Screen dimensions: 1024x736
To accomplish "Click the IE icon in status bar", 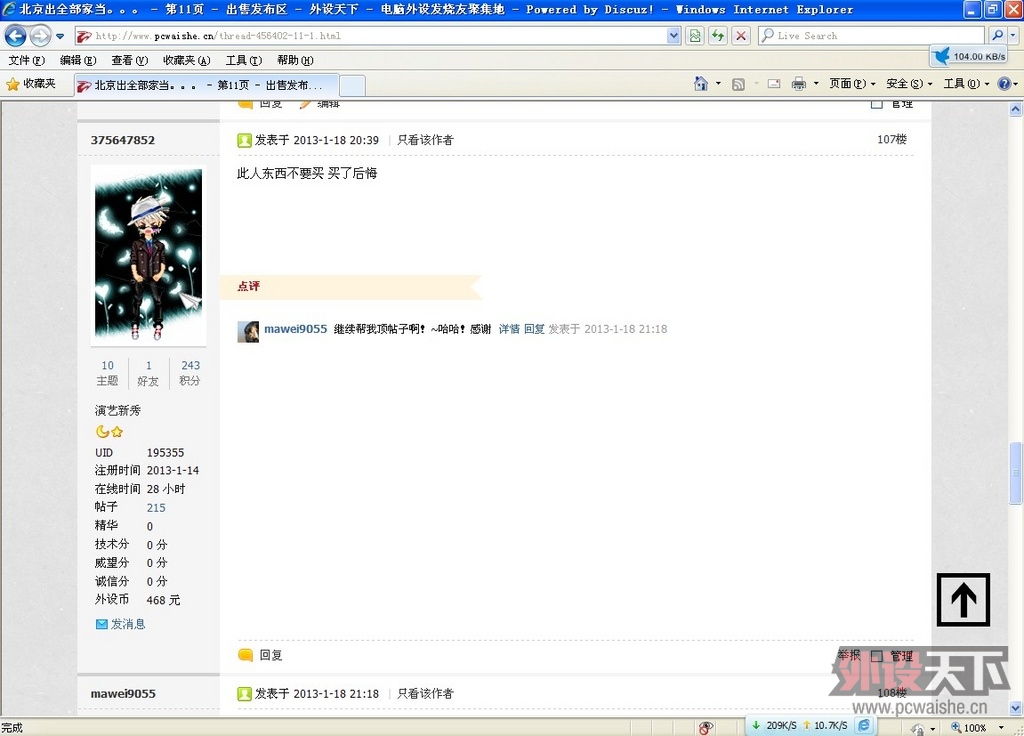I will click(x=863, y=725).
